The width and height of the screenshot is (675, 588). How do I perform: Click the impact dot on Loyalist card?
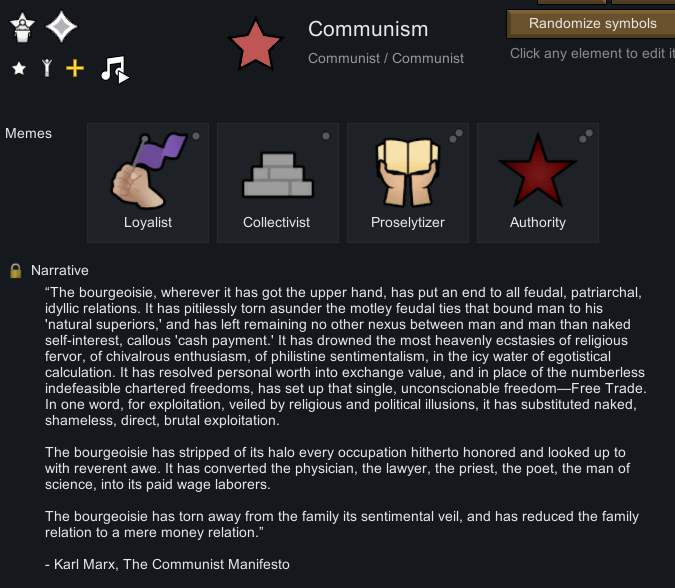196,136
